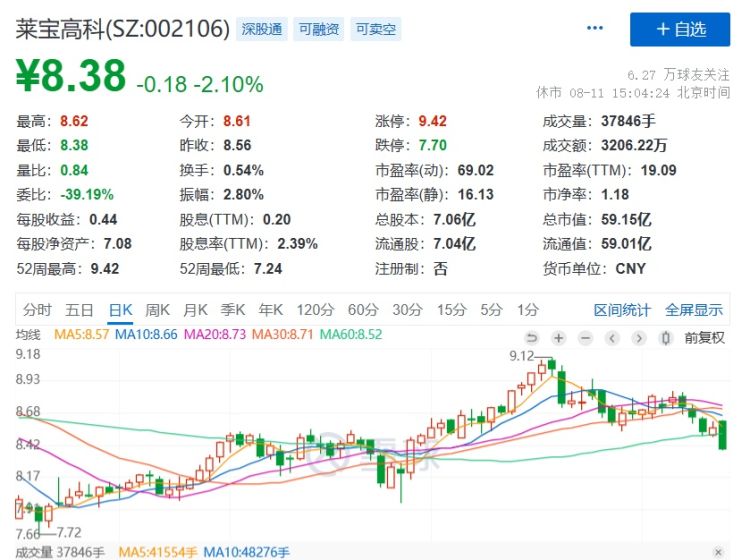Click the volume MA5:41554手 label

158,552
